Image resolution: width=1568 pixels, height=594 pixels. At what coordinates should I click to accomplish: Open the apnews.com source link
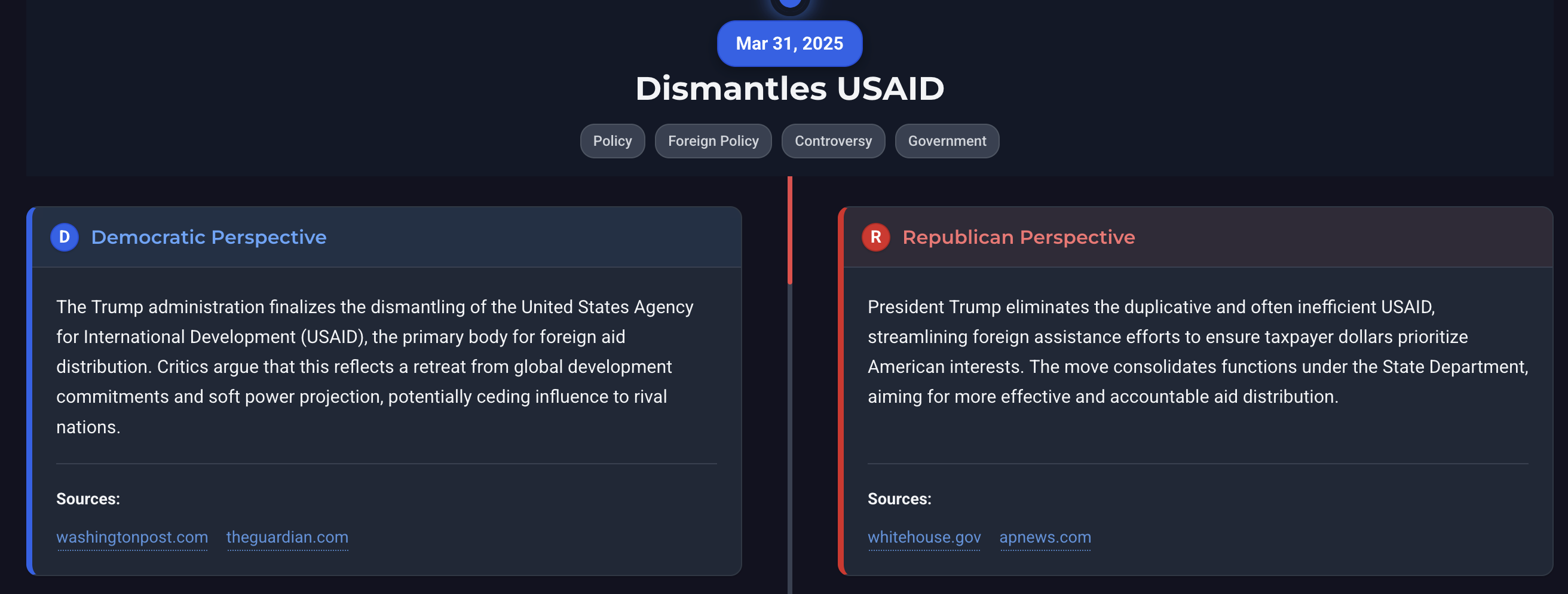[x=1045, y=537]
